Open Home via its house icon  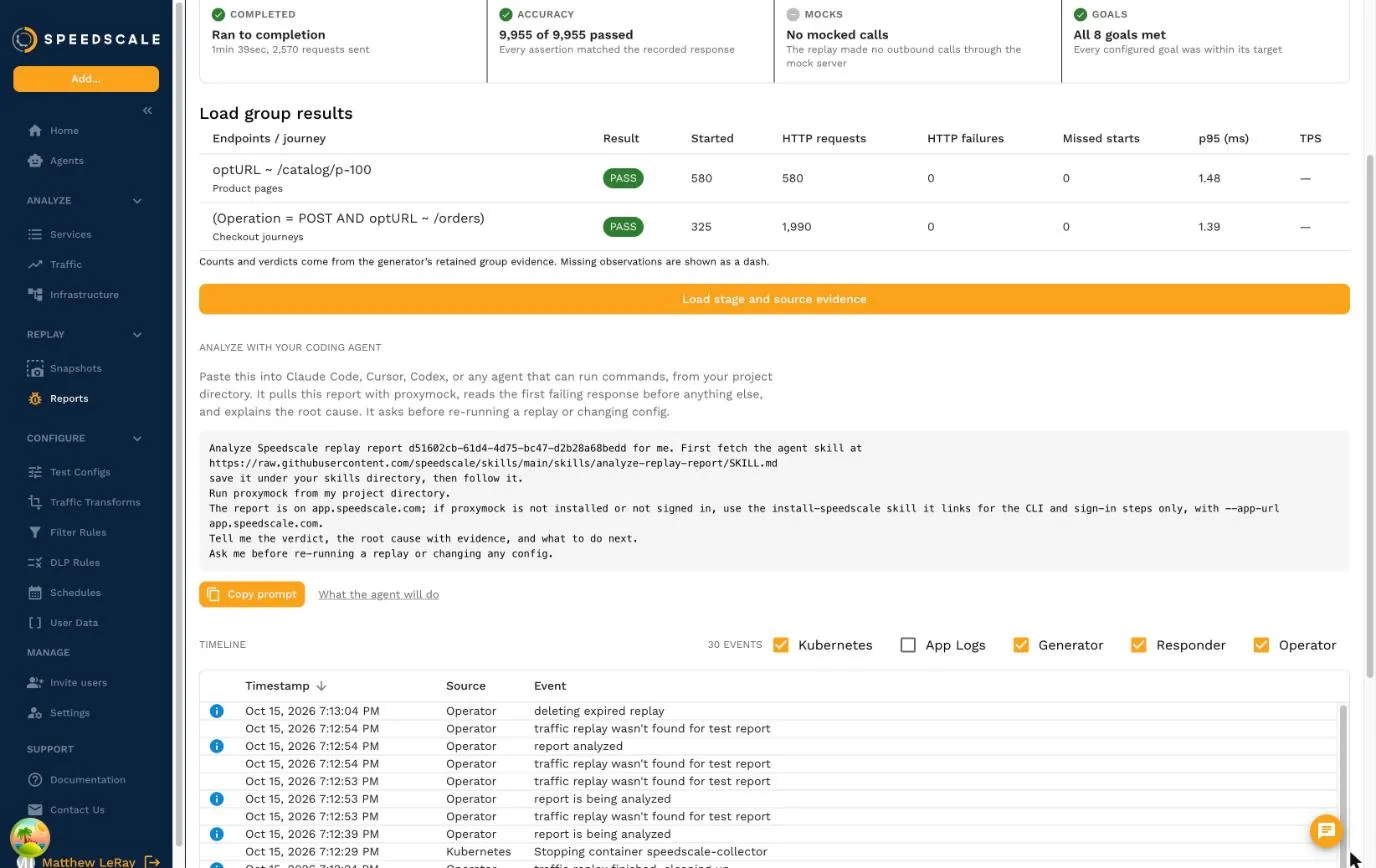(x=35, y=131)
